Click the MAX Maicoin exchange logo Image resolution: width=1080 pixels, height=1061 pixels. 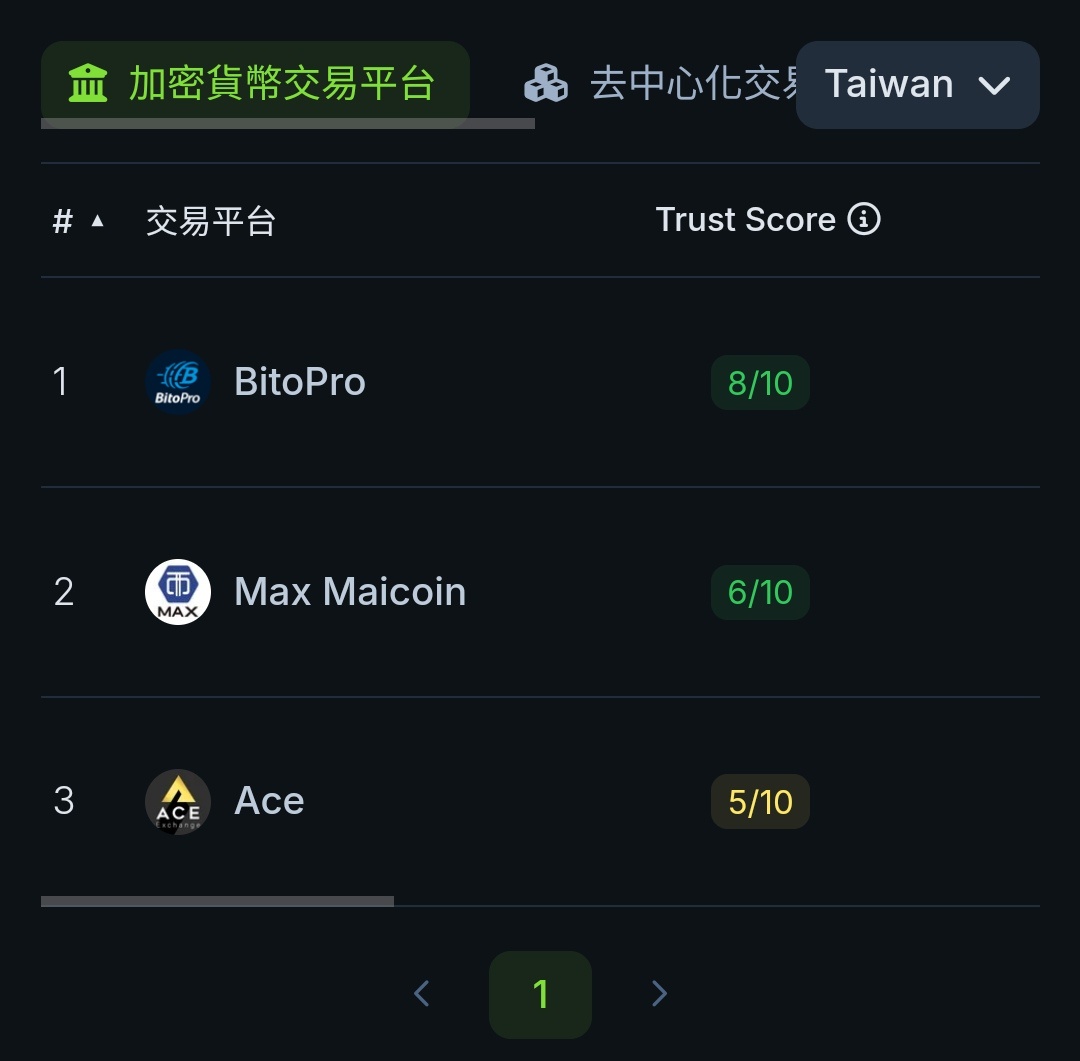coord(178,592)
